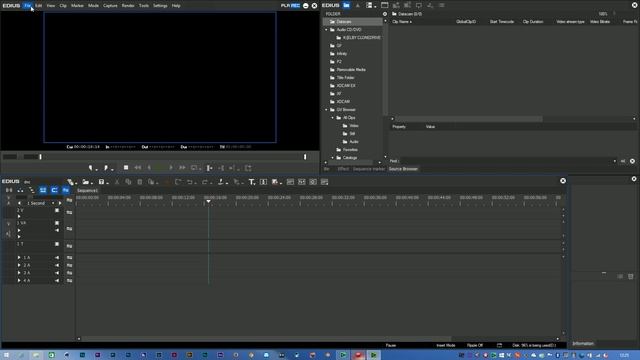
Task: Mute the 4 A audio track speaker
Action: pyautogui.click(x=57, y=280)
